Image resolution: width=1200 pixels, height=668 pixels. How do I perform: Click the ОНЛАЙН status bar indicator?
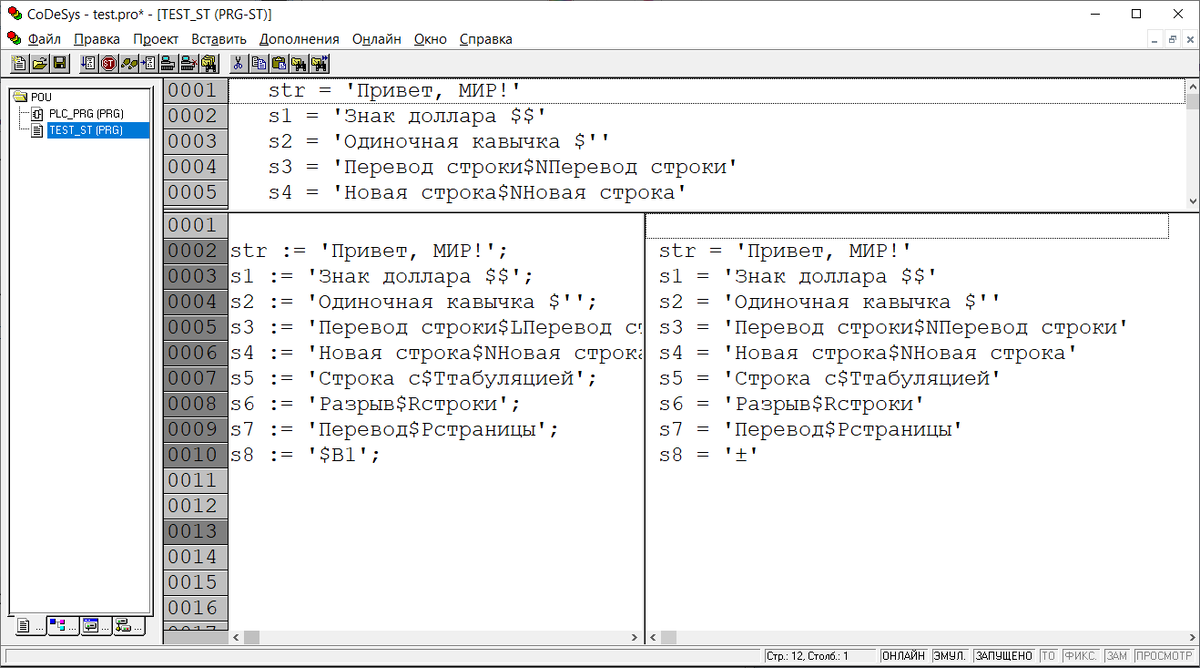(x=903, y=656)
